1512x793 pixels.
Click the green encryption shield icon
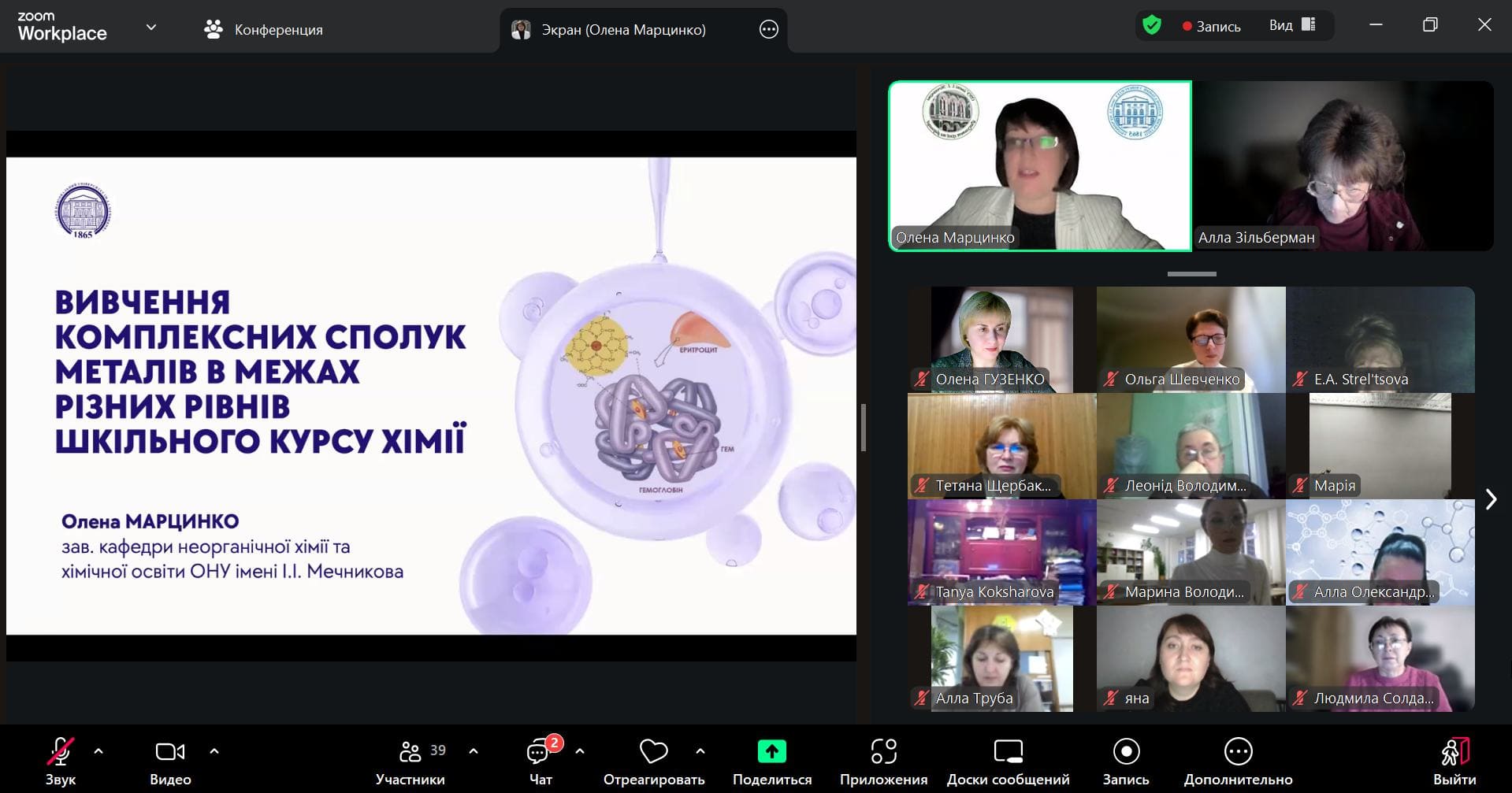pos(1152,25)
